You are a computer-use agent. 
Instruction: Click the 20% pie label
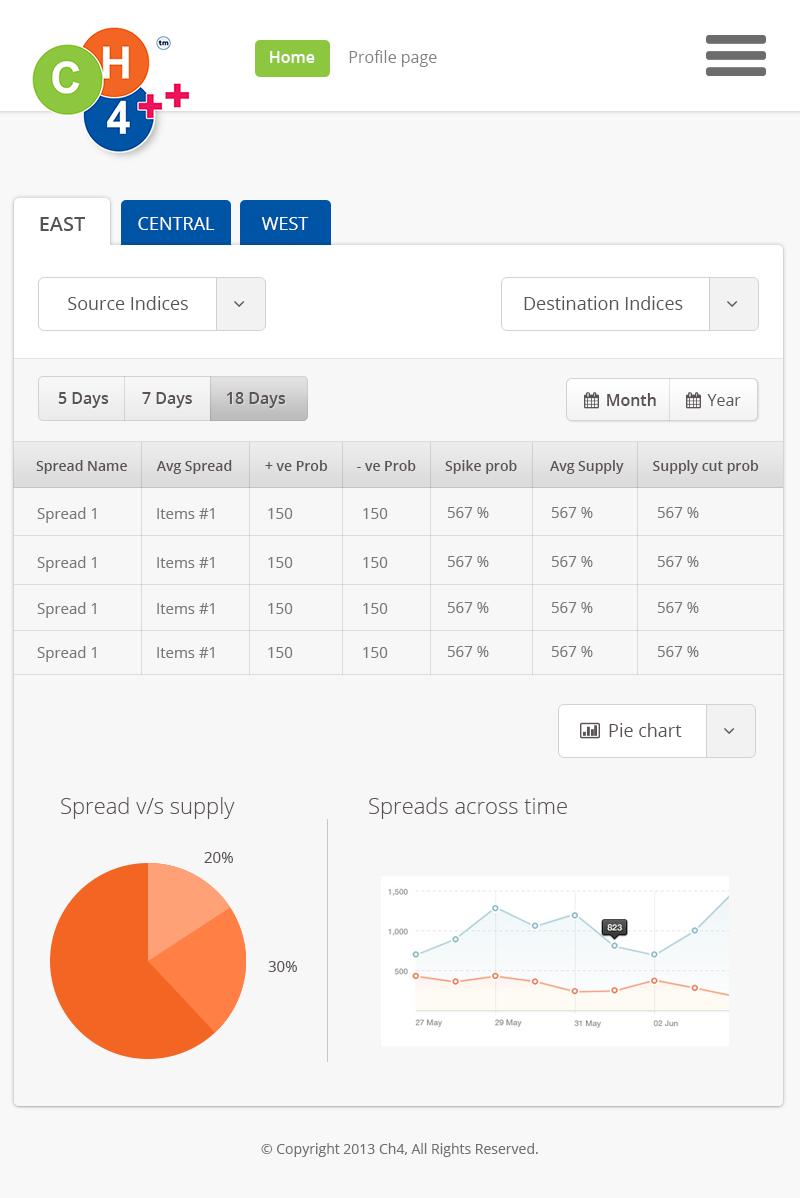coord(219,858)
